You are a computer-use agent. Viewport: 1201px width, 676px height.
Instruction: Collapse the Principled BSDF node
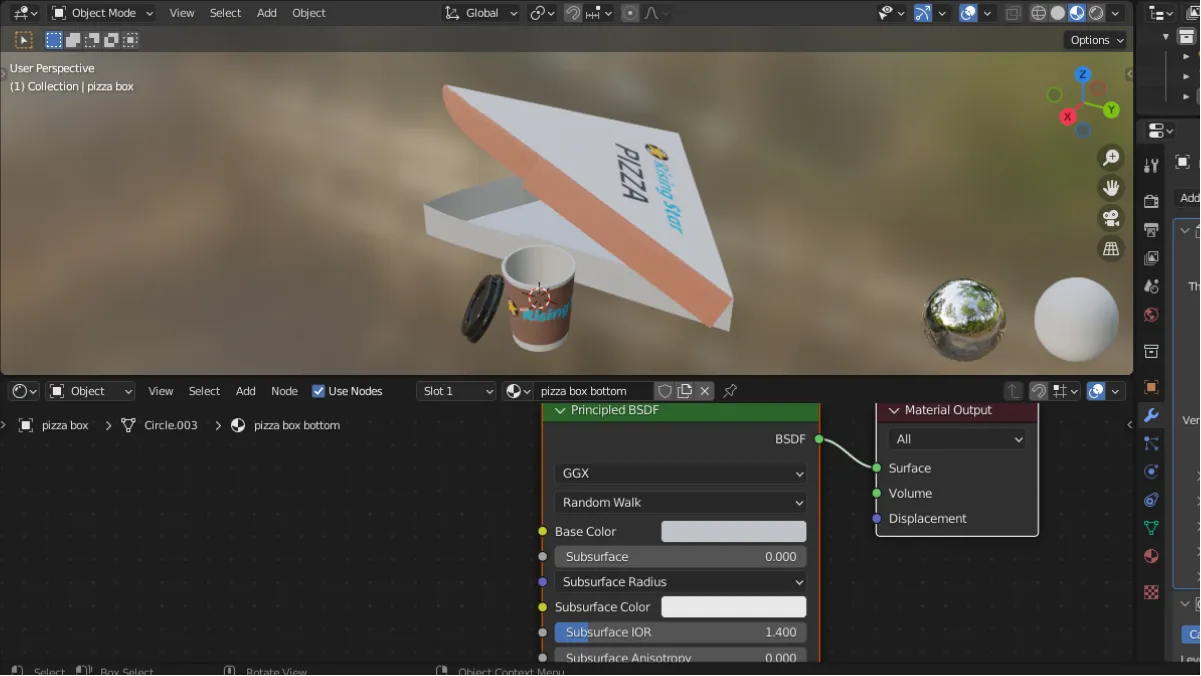tap(560, 410)
